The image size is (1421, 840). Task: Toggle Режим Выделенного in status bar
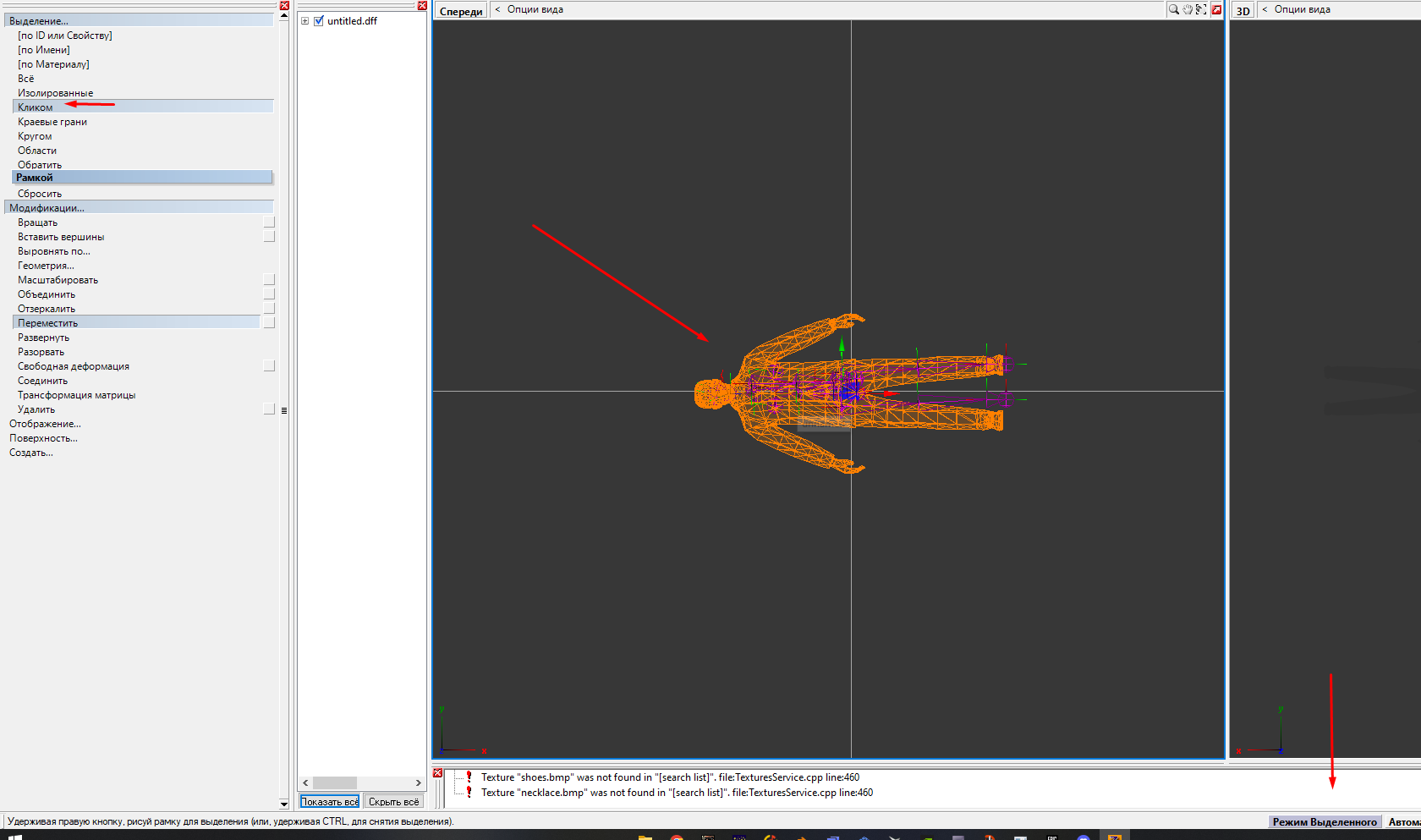[1324, 822]
